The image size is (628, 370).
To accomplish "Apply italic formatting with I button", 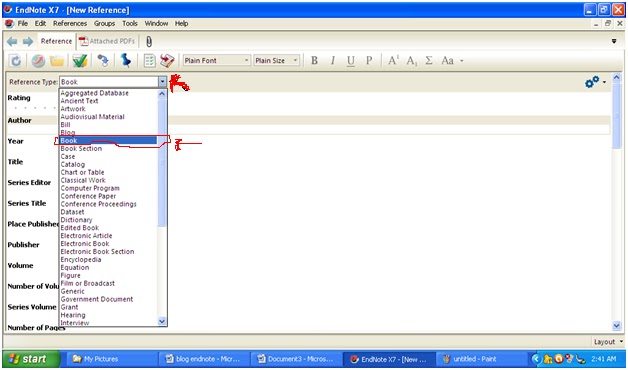I will (x=332, y=61).
